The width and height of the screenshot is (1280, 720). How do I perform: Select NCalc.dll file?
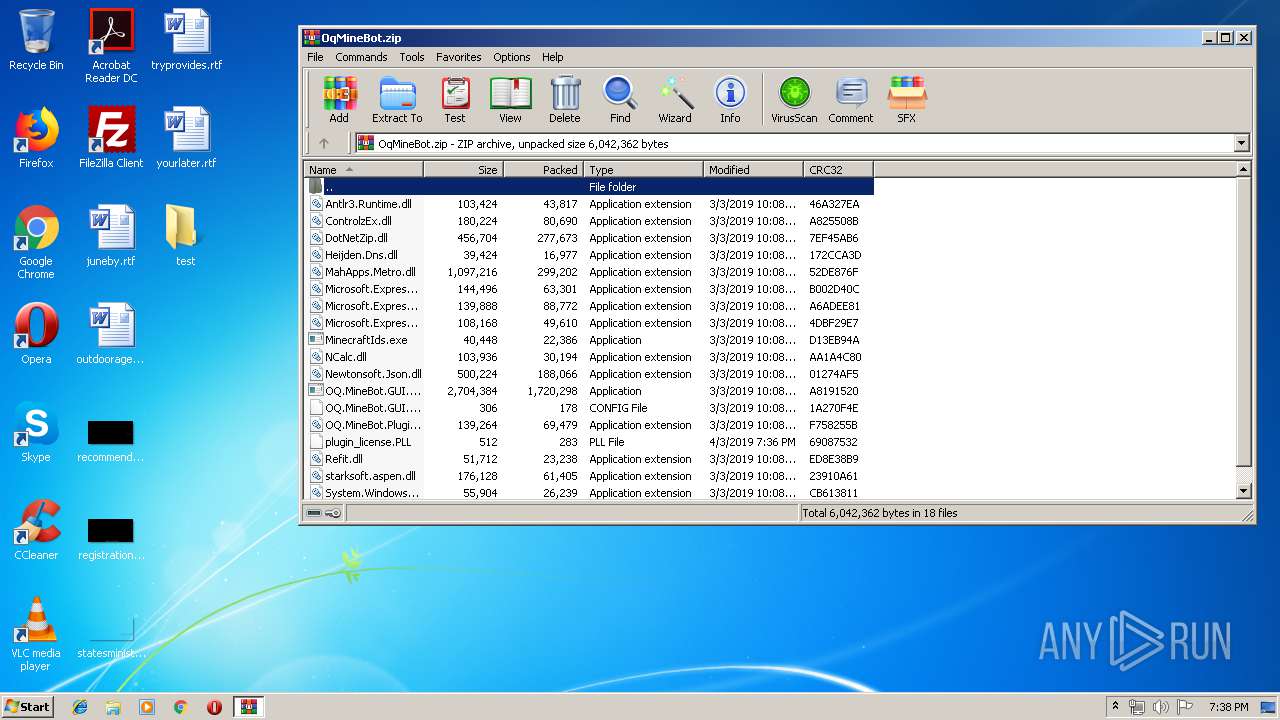tap(590, 357)
